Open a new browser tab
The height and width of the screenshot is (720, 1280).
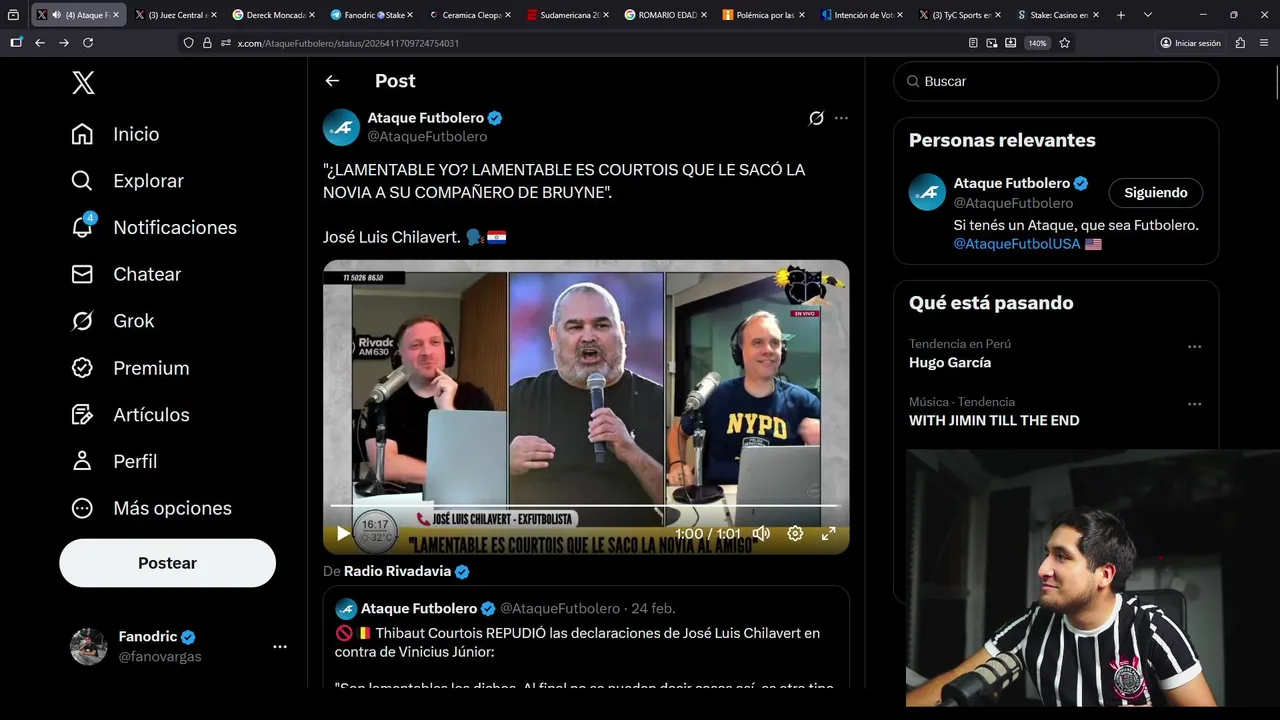pos(1120,15)
